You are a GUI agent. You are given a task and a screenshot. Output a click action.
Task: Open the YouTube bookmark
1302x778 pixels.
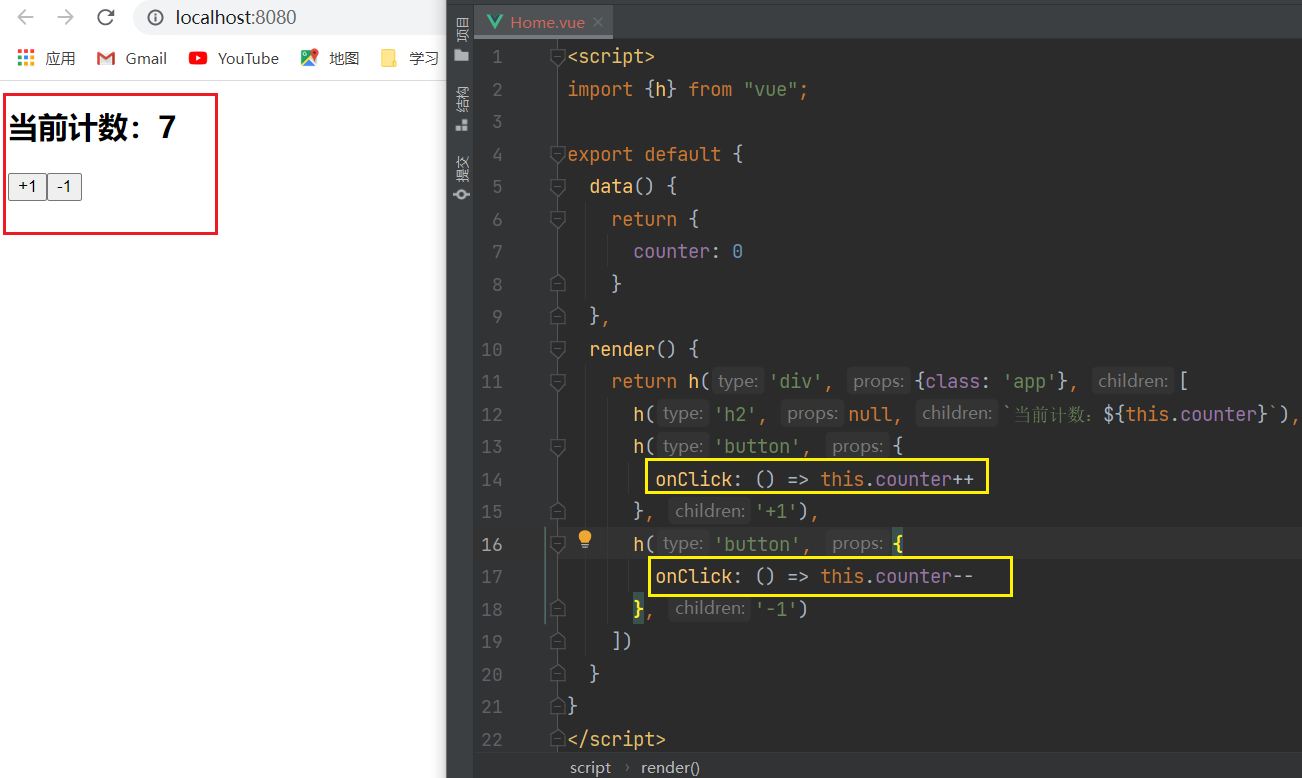pos(234,58)
